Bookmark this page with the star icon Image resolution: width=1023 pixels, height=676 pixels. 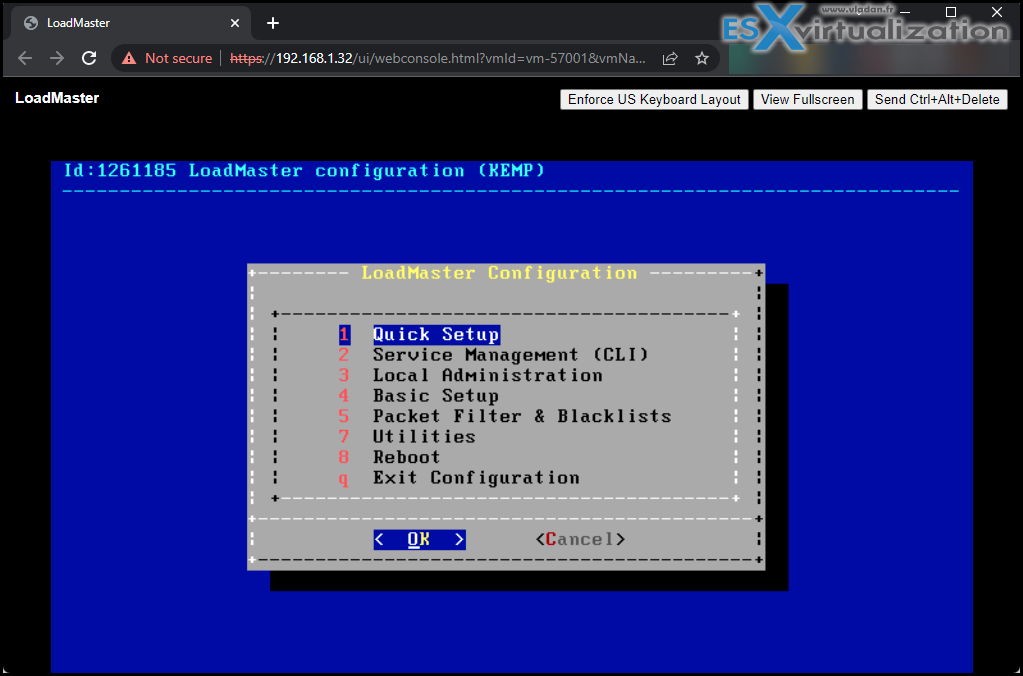click(701, 59)
